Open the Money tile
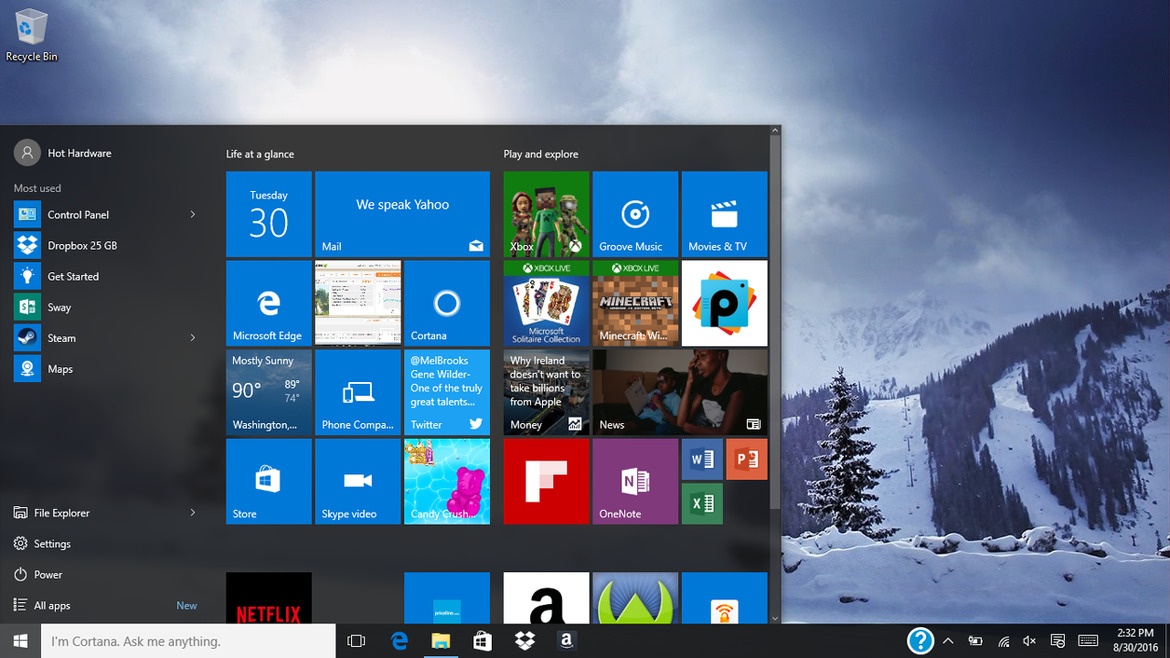Viewport: 1170px width, 658px height. (x=546, y=392)
